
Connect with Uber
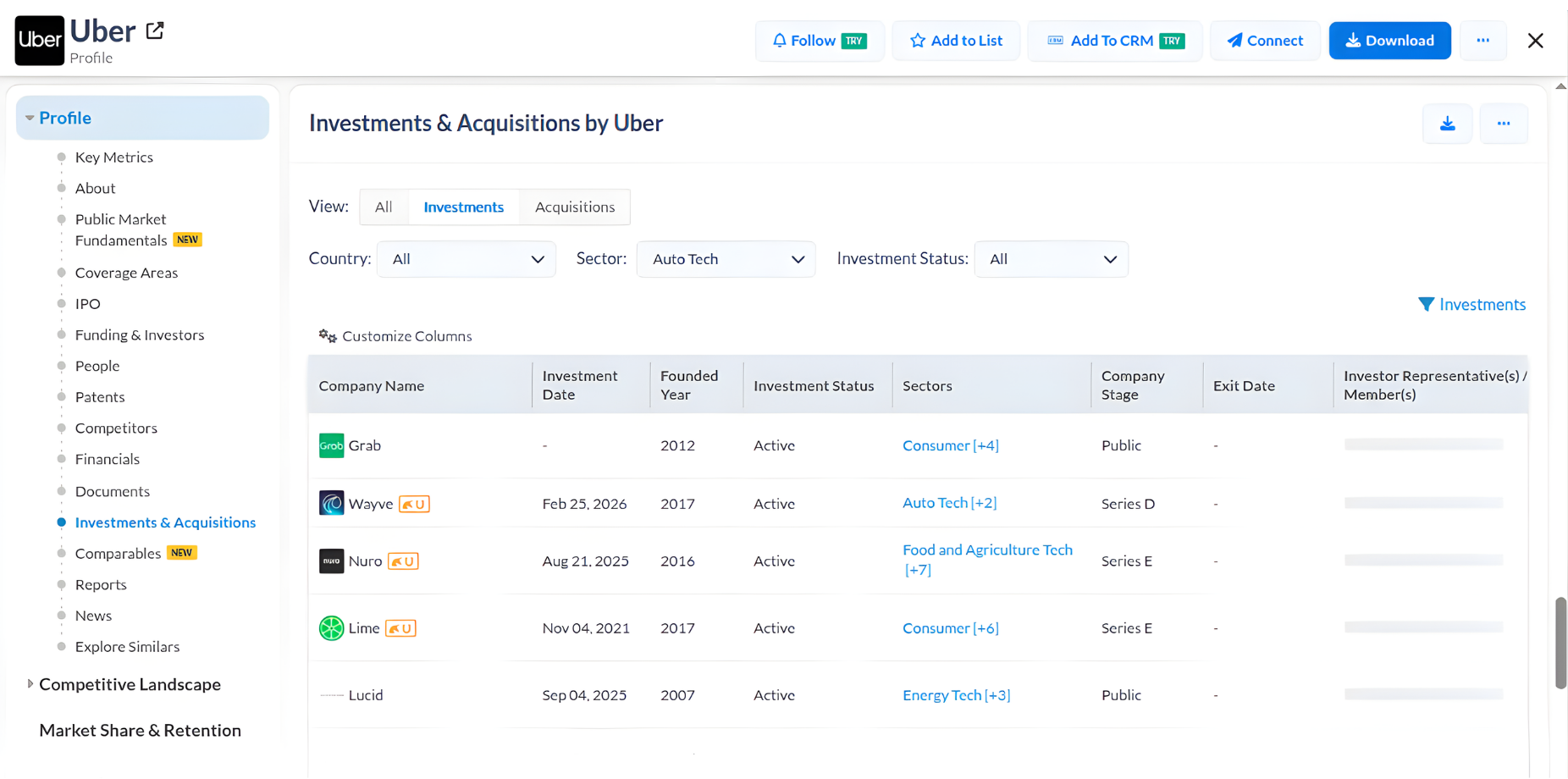1265,41
